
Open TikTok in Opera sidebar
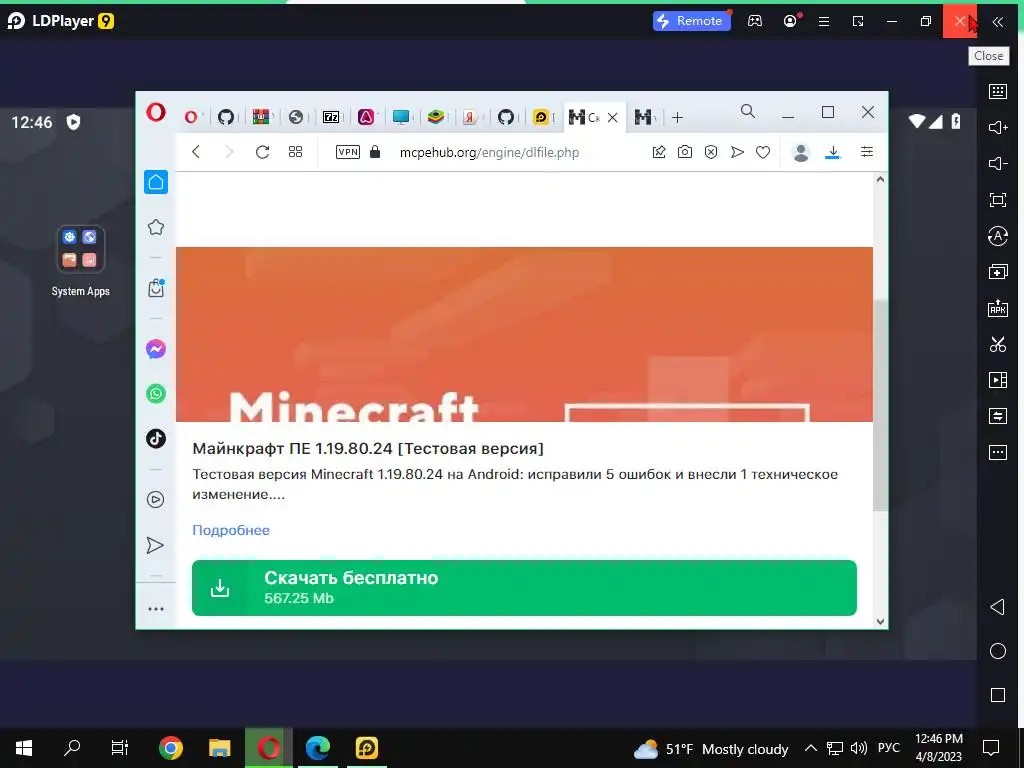155,439
